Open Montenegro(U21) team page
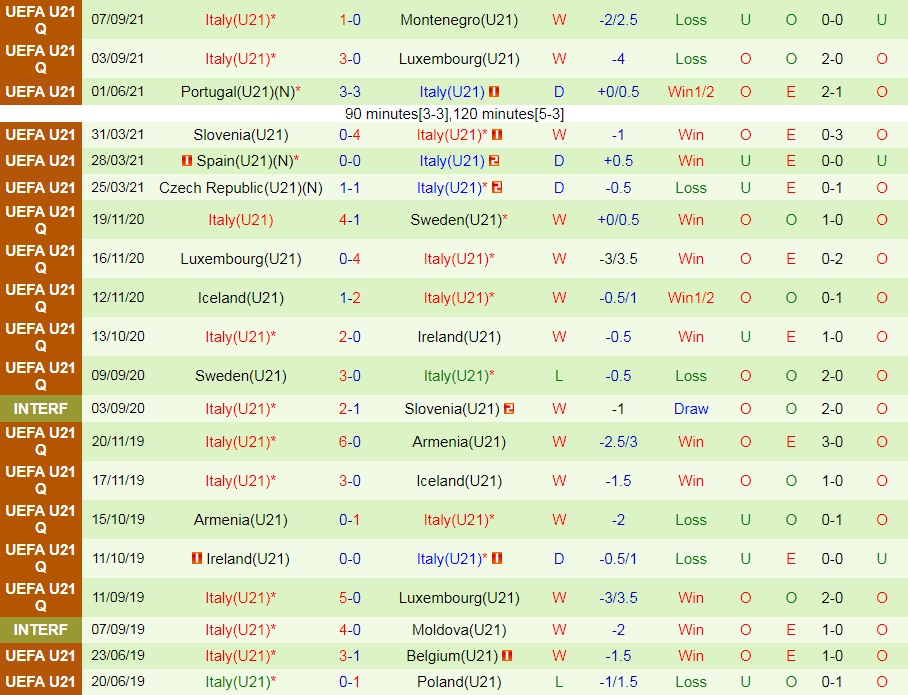 click(459, 20)
